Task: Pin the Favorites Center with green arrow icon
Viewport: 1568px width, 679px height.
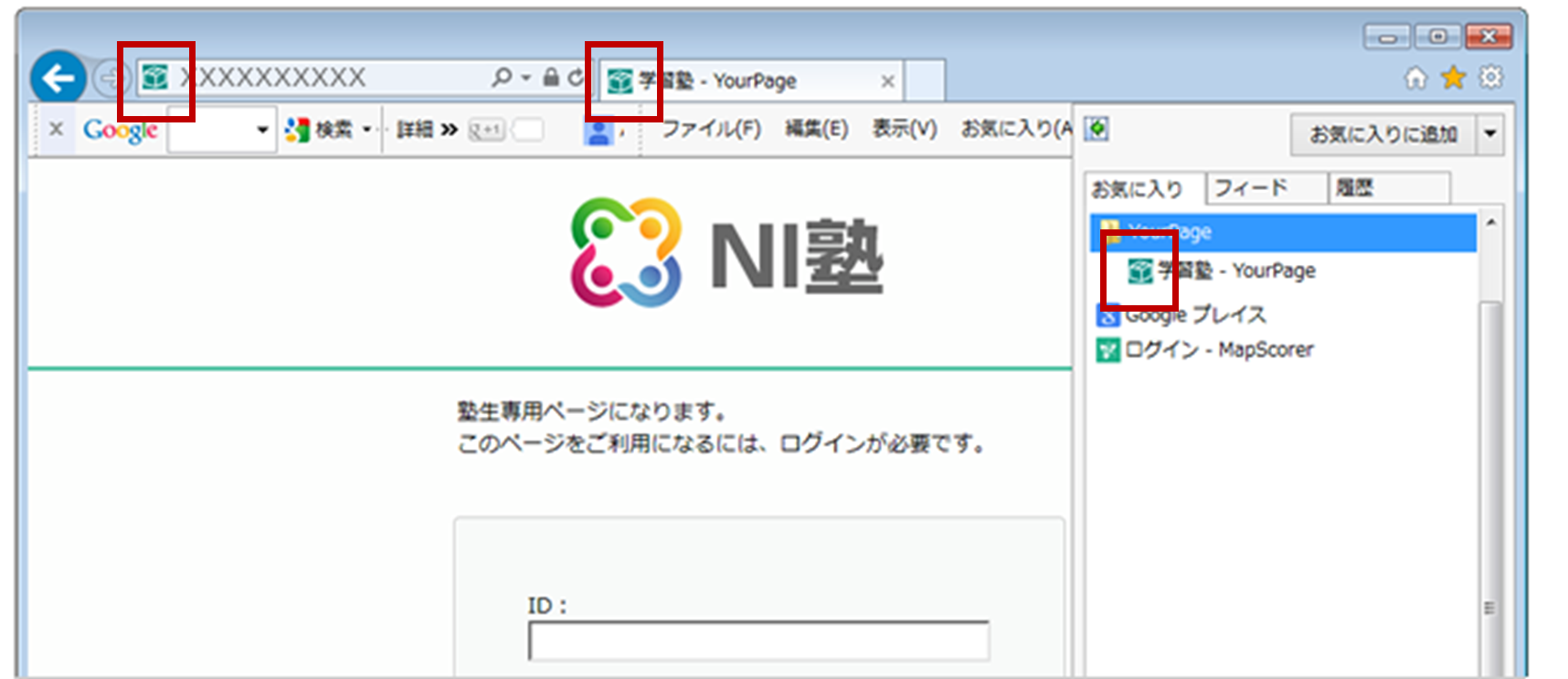Action: pos(1097,130)
